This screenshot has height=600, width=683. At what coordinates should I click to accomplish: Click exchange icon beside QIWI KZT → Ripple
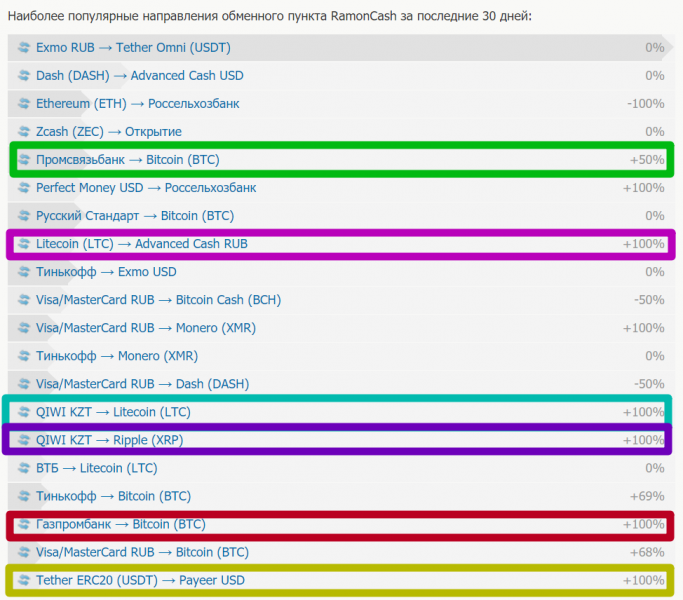[24, 440]
